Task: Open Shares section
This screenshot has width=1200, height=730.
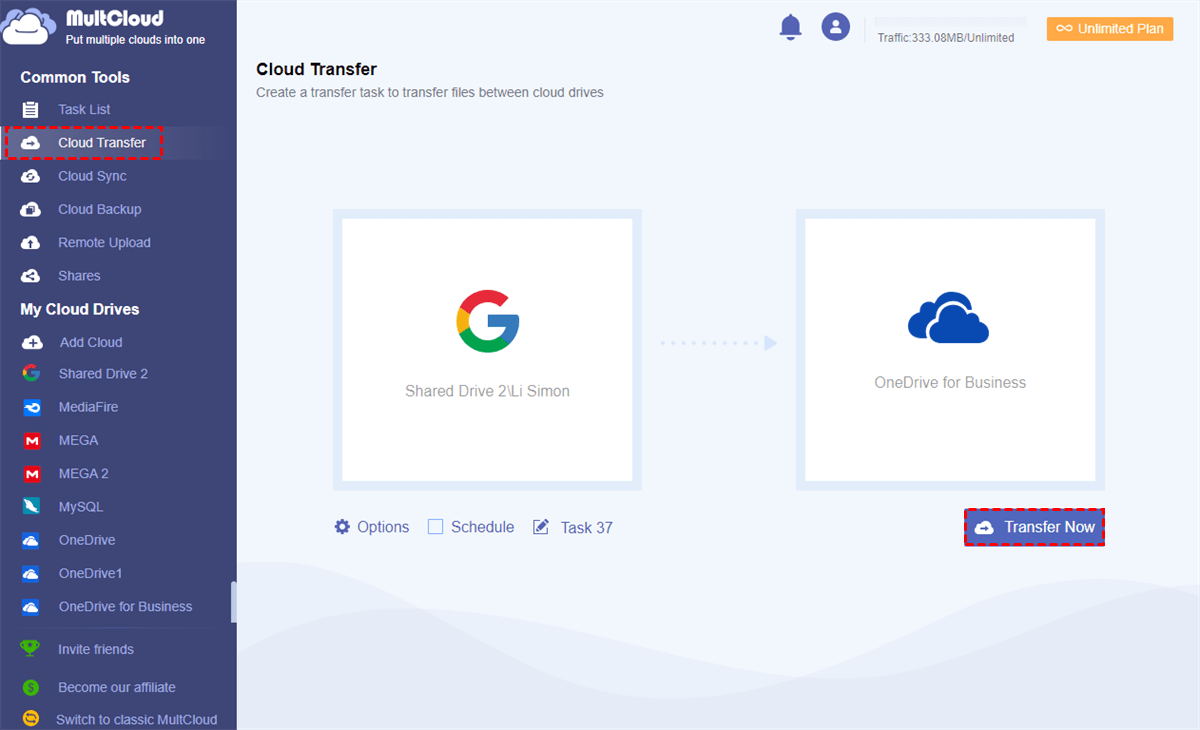Action: pyautogui.click(x=79, y=276)
